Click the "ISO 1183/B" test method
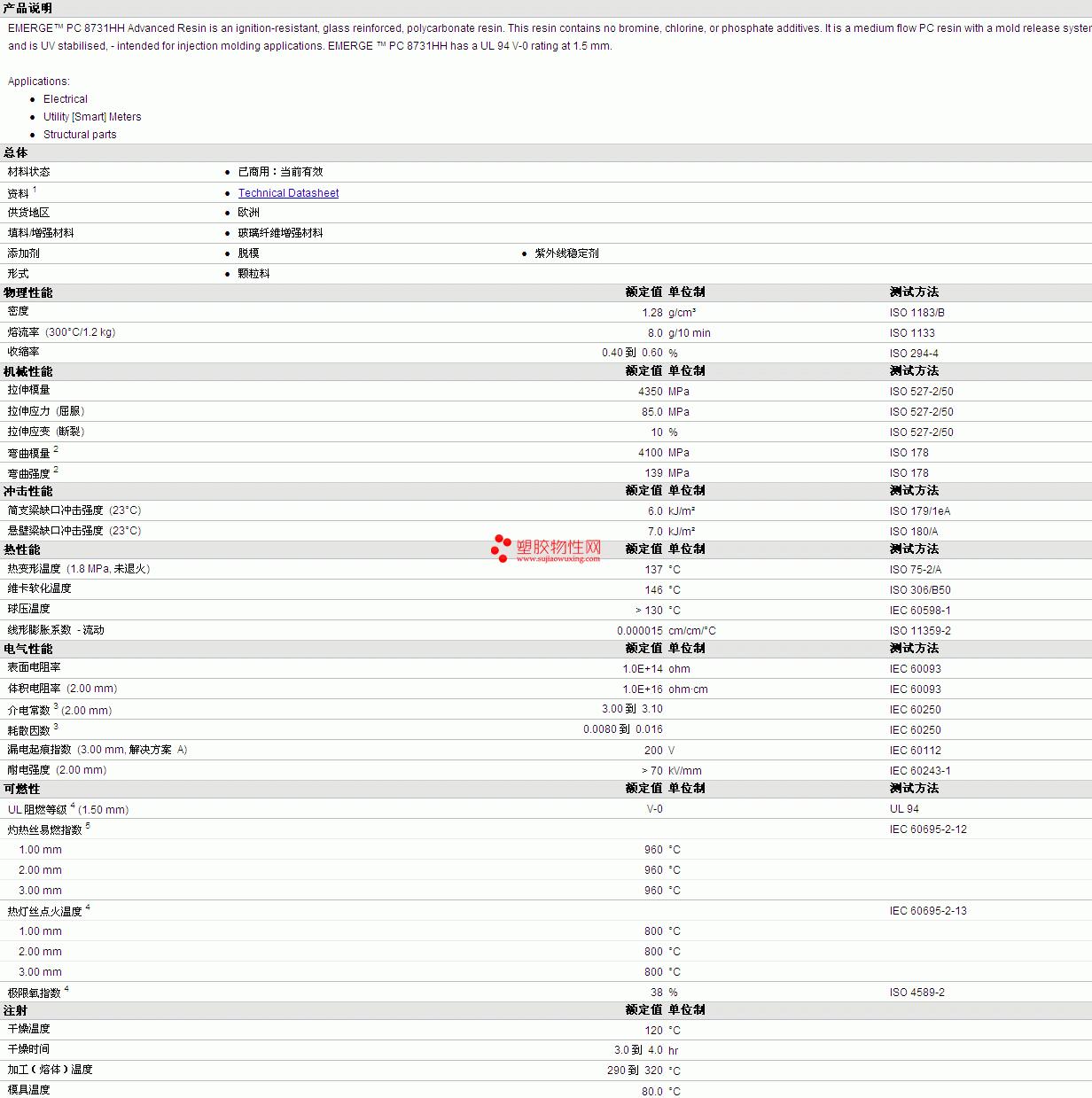Viewport: 1092px width, 1098px height. 917,313
